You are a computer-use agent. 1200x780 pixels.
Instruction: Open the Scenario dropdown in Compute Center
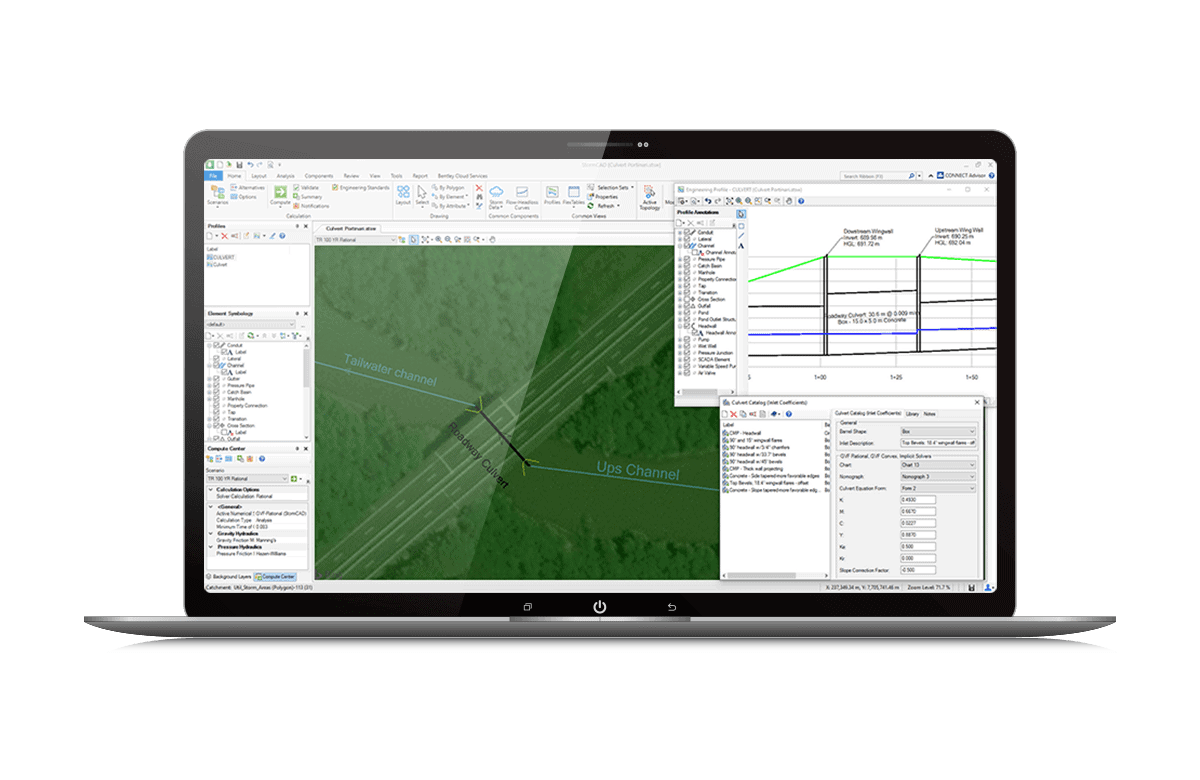[247, 480]
